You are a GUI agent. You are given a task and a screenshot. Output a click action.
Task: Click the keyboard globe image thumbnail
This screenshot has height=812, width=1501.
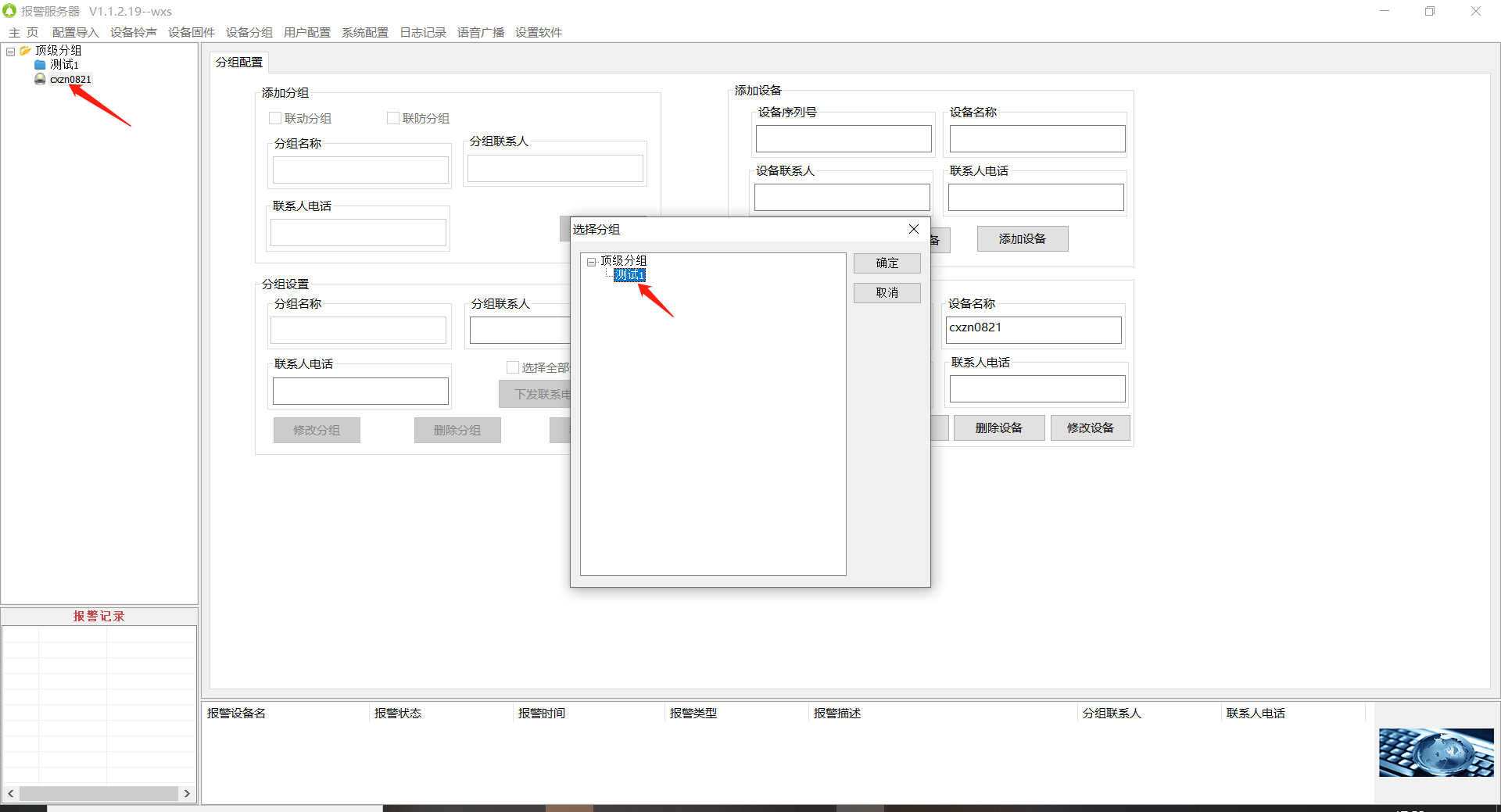(1436, 753)
